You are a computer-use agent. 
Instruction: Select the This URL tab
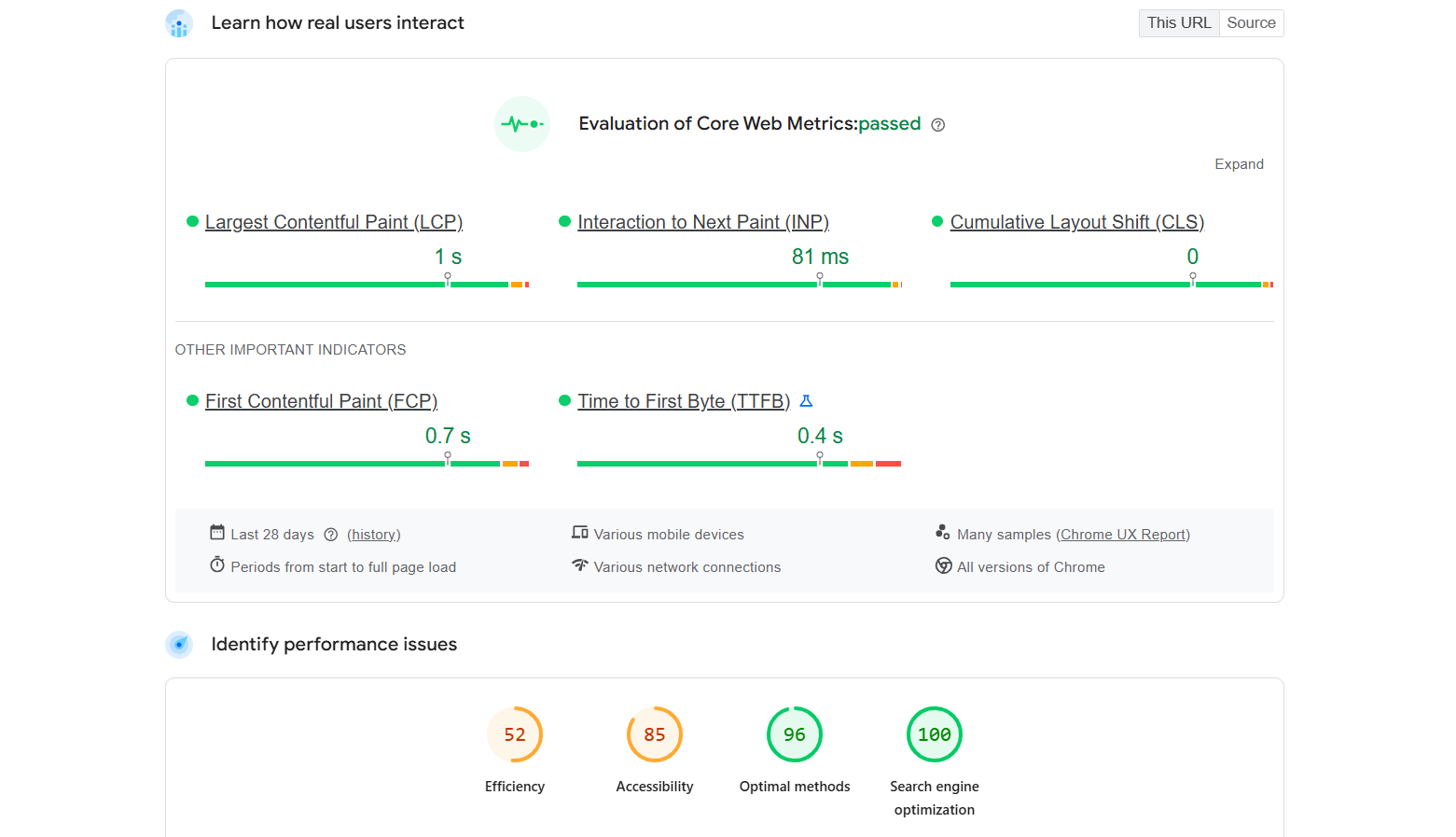coord(1179,23)
